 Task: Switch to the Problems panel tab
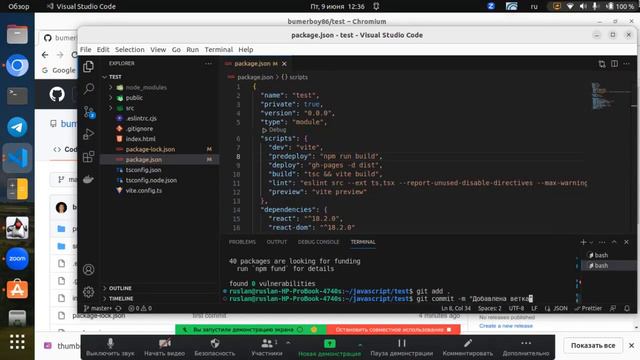point(242,242)
